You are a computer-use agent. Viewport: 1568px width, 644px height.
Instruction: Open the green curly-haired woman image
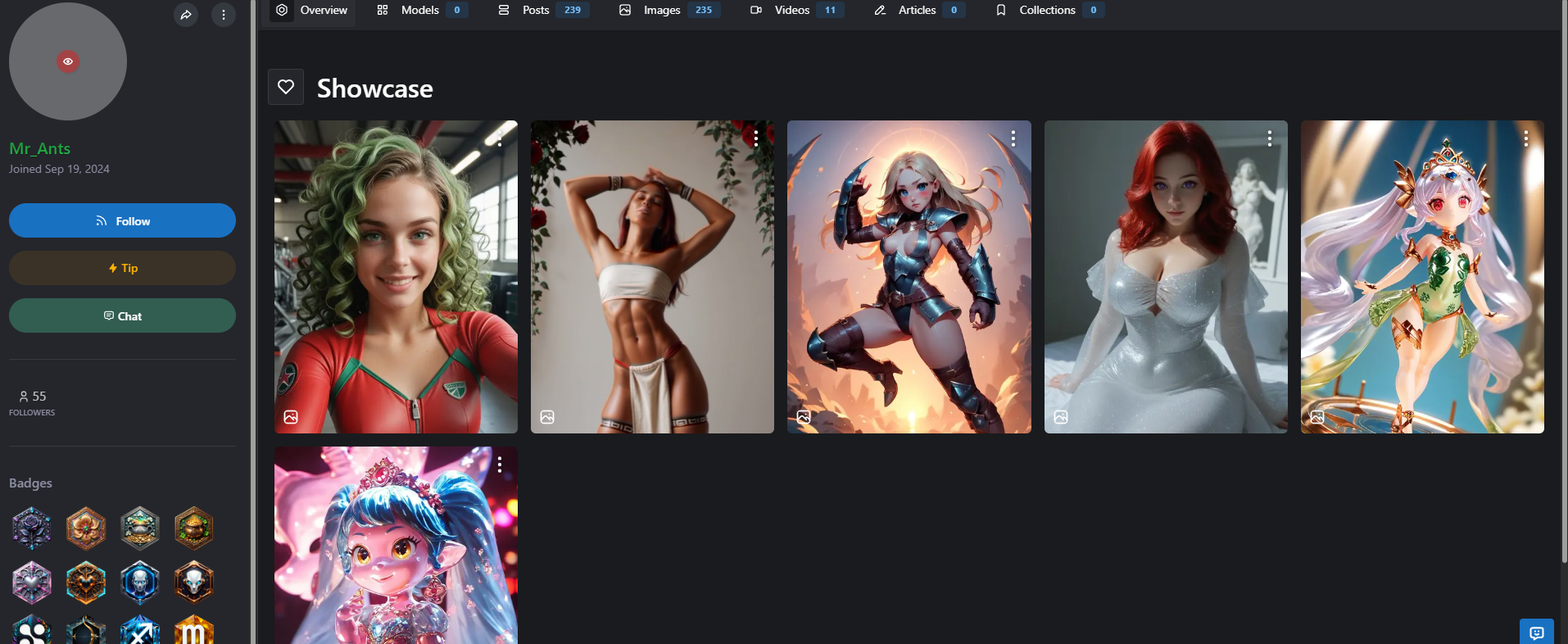coord(396,277)
